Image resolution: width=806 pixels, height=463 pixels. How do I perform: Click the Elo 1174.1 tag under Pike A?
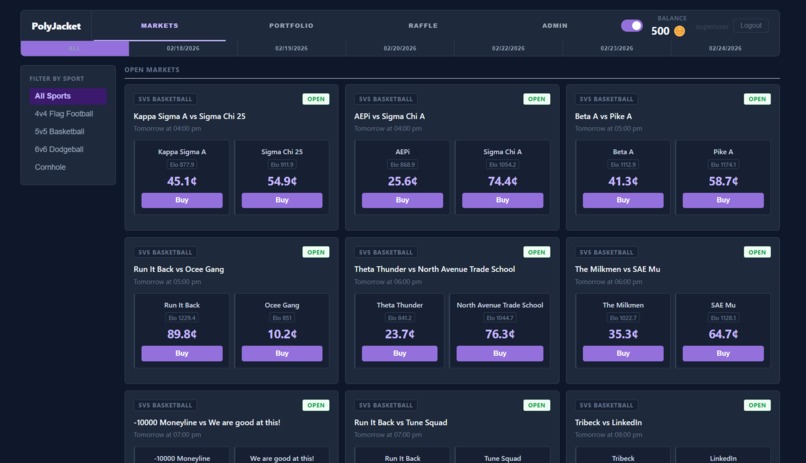click(x=723, y=165)
